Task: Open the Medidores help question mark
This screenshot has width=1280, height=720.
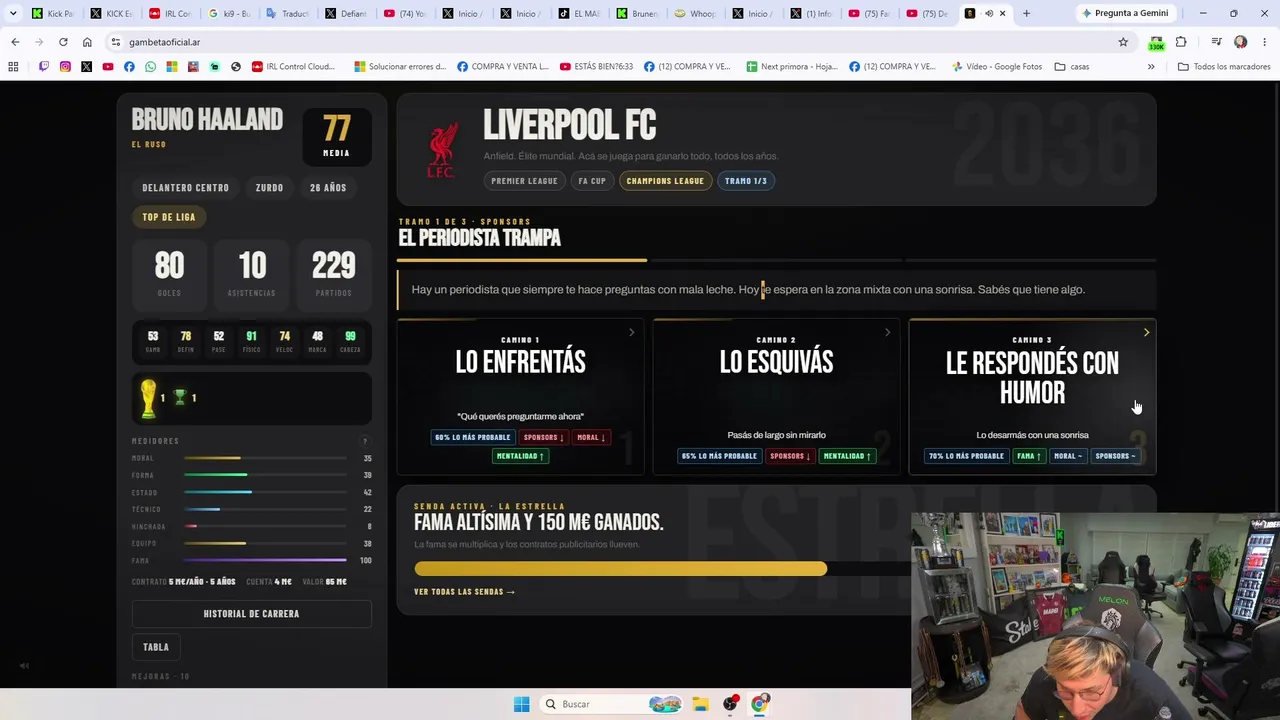Action: (365, 441)
